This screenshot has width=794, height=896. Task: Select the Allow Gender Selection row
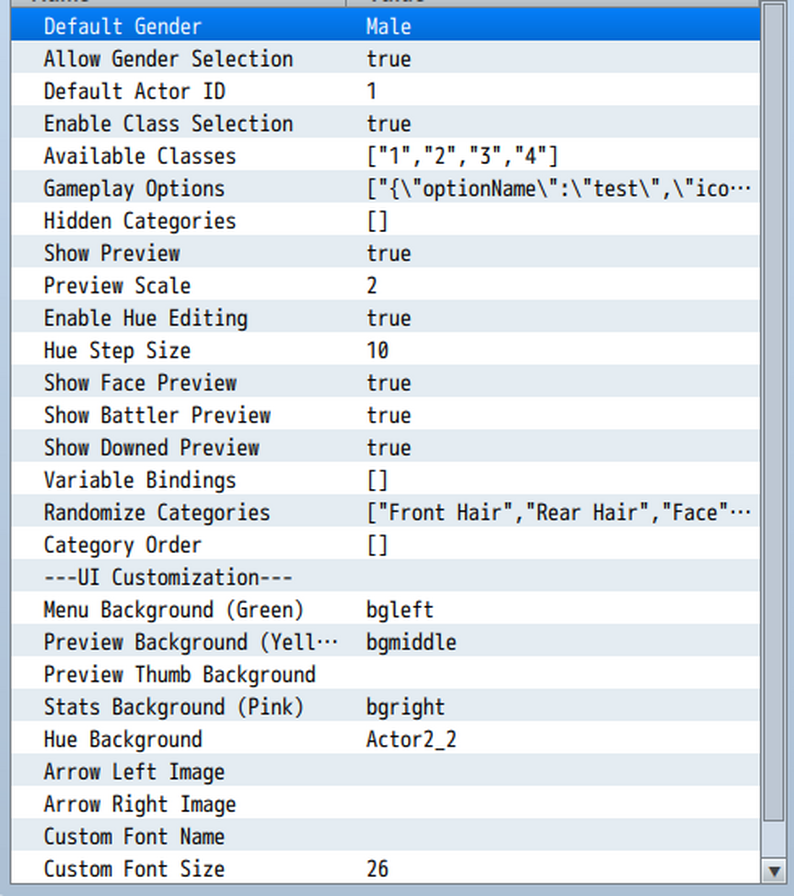click(385, 58)
